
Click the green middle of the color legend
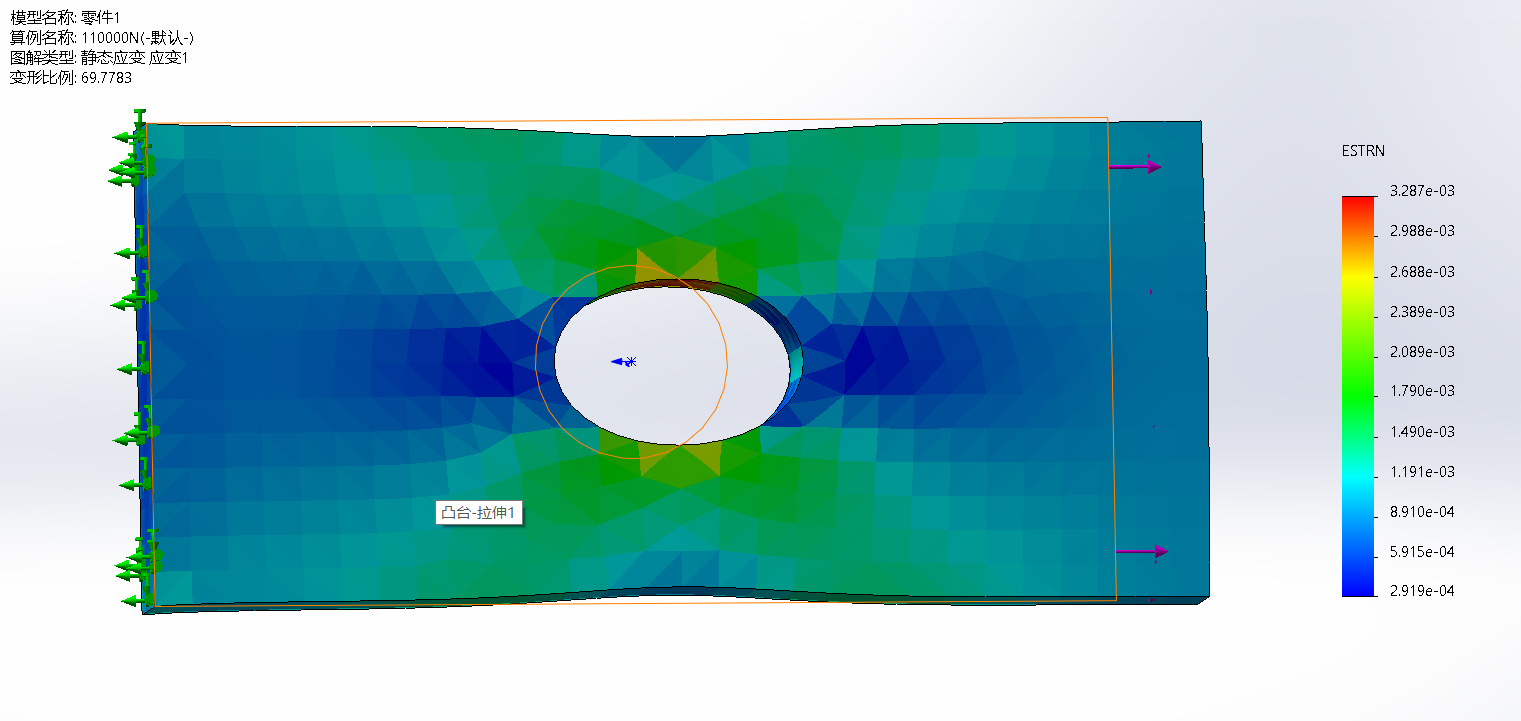click(x=1358, y=392)
